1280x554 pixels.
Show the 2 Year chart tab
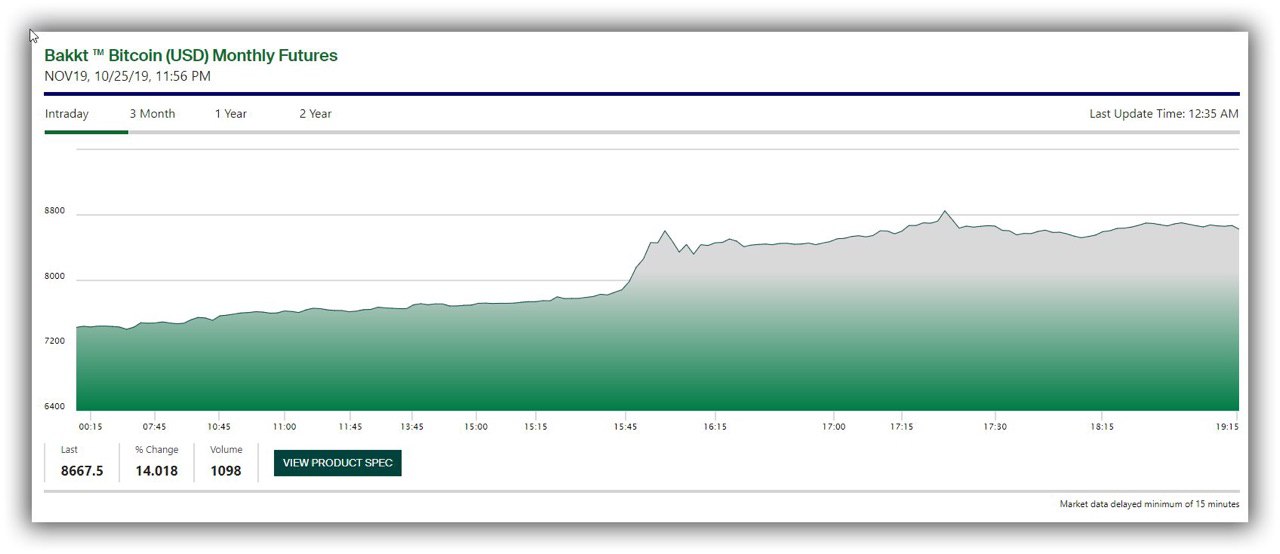[315, 114]
